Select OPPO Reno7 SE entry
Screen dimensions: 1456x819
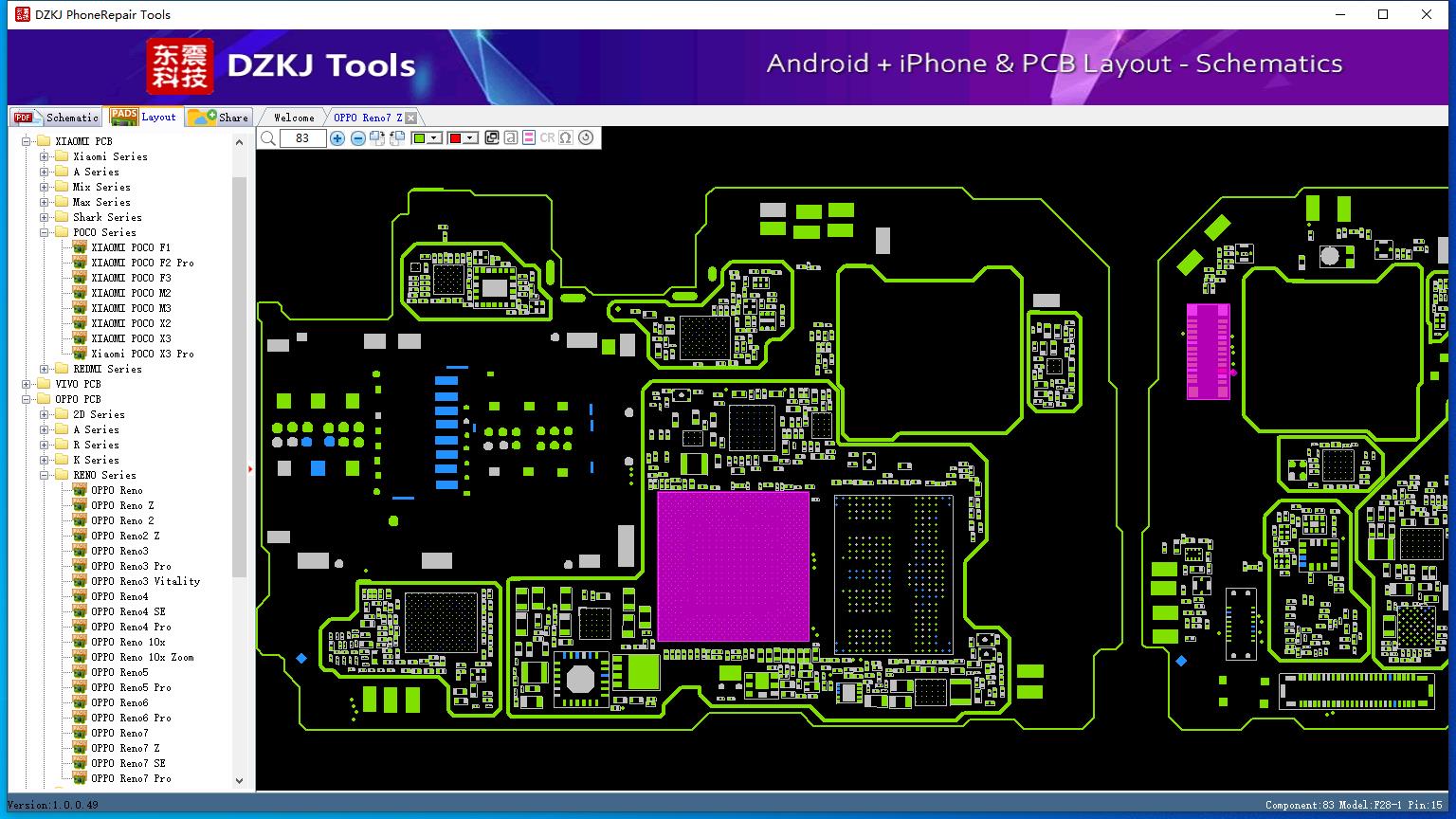128,763
